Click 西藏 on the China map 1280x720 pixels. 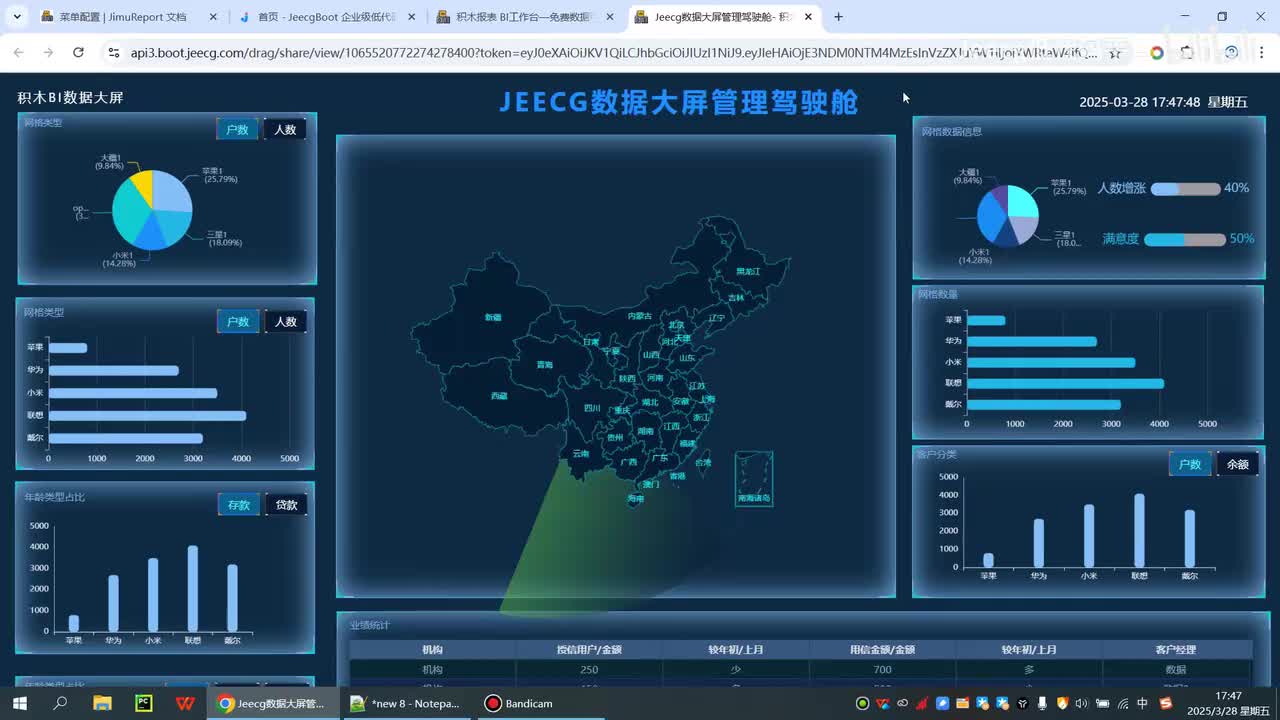click(499, 396)
